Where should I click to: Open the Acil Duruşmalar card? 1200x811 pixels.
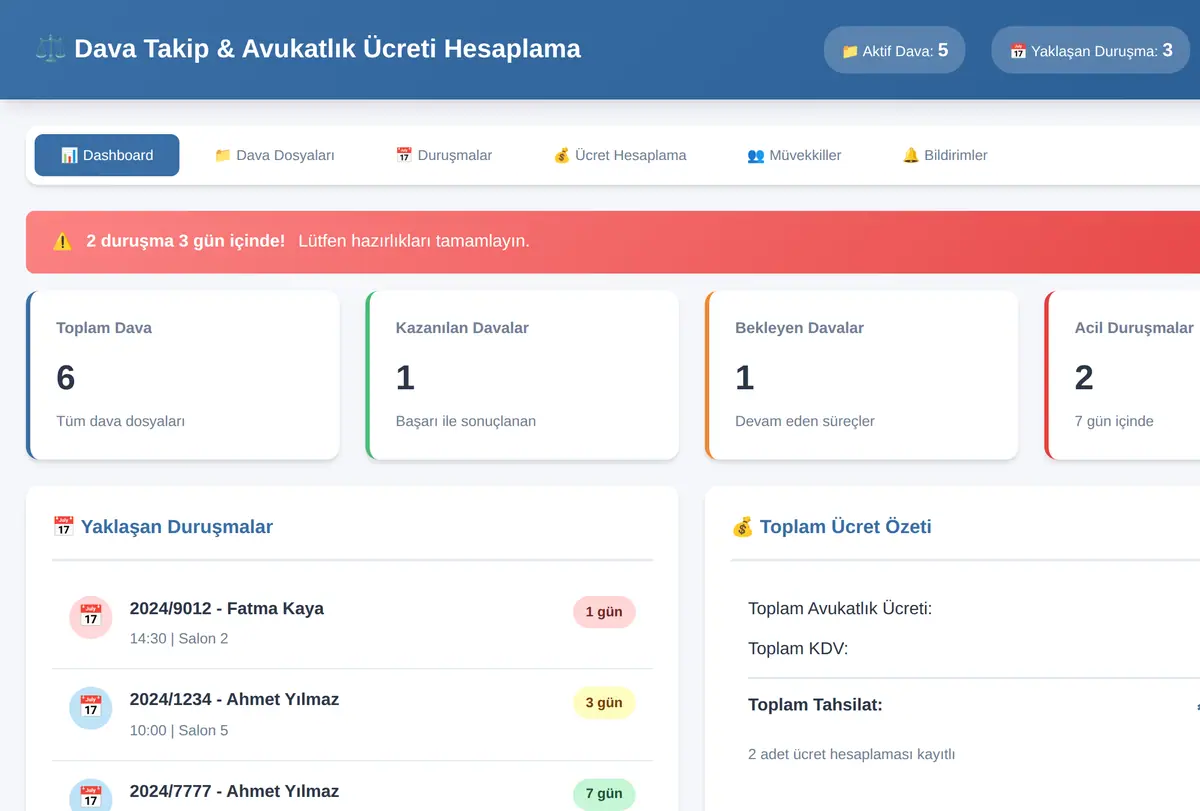click(x=1122, y=375)
